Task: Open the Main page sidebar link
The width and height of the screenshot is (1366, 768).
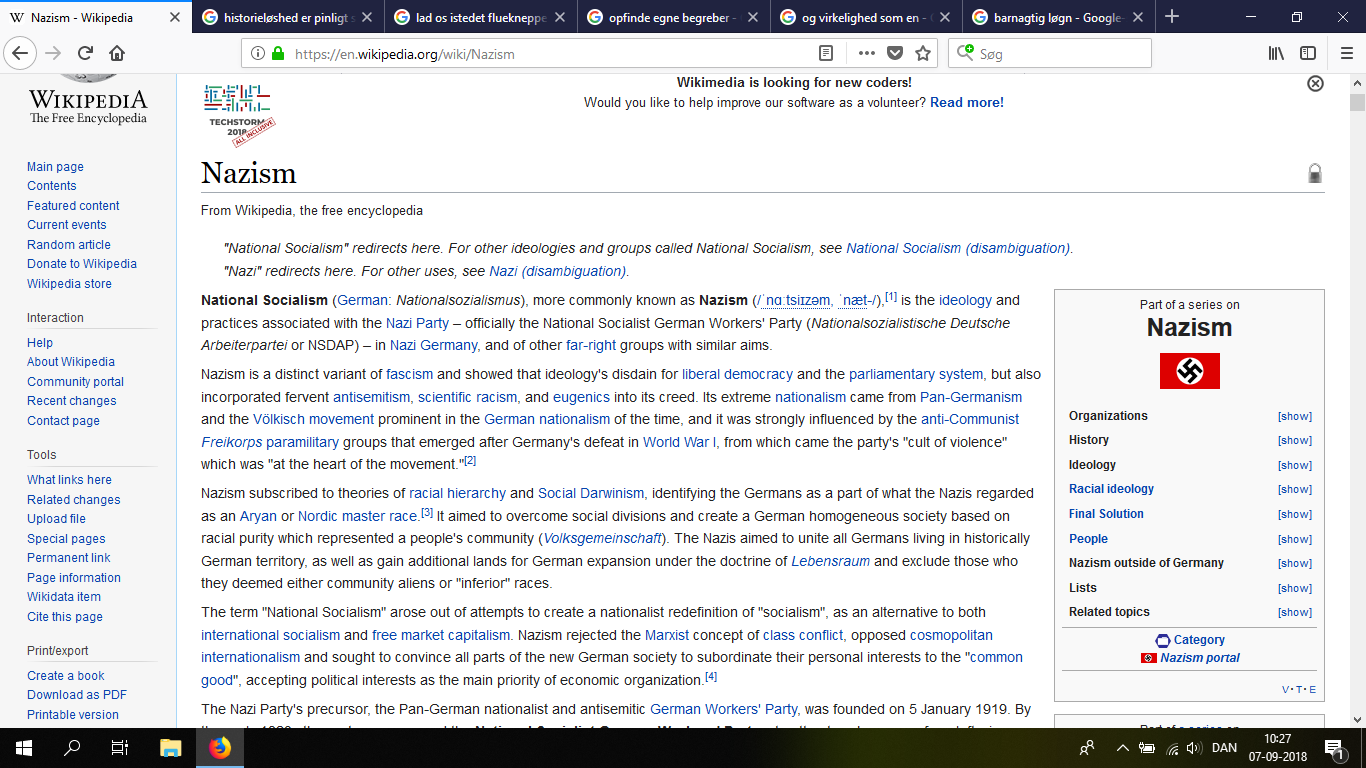Action: [55, 167]
